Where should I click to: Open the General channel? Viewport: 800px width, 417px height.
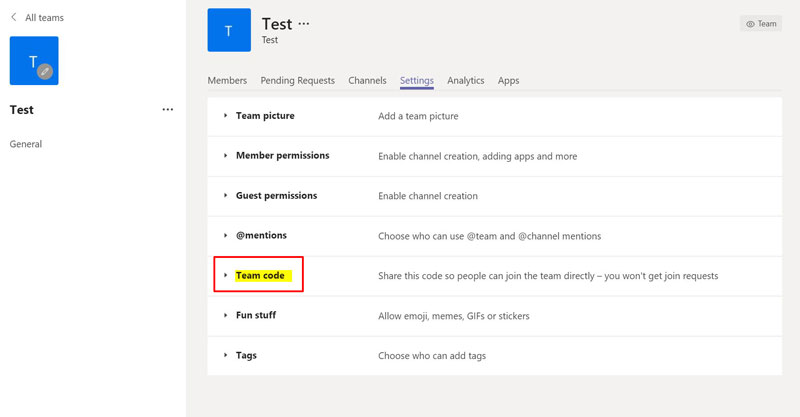tap(26, 144)
